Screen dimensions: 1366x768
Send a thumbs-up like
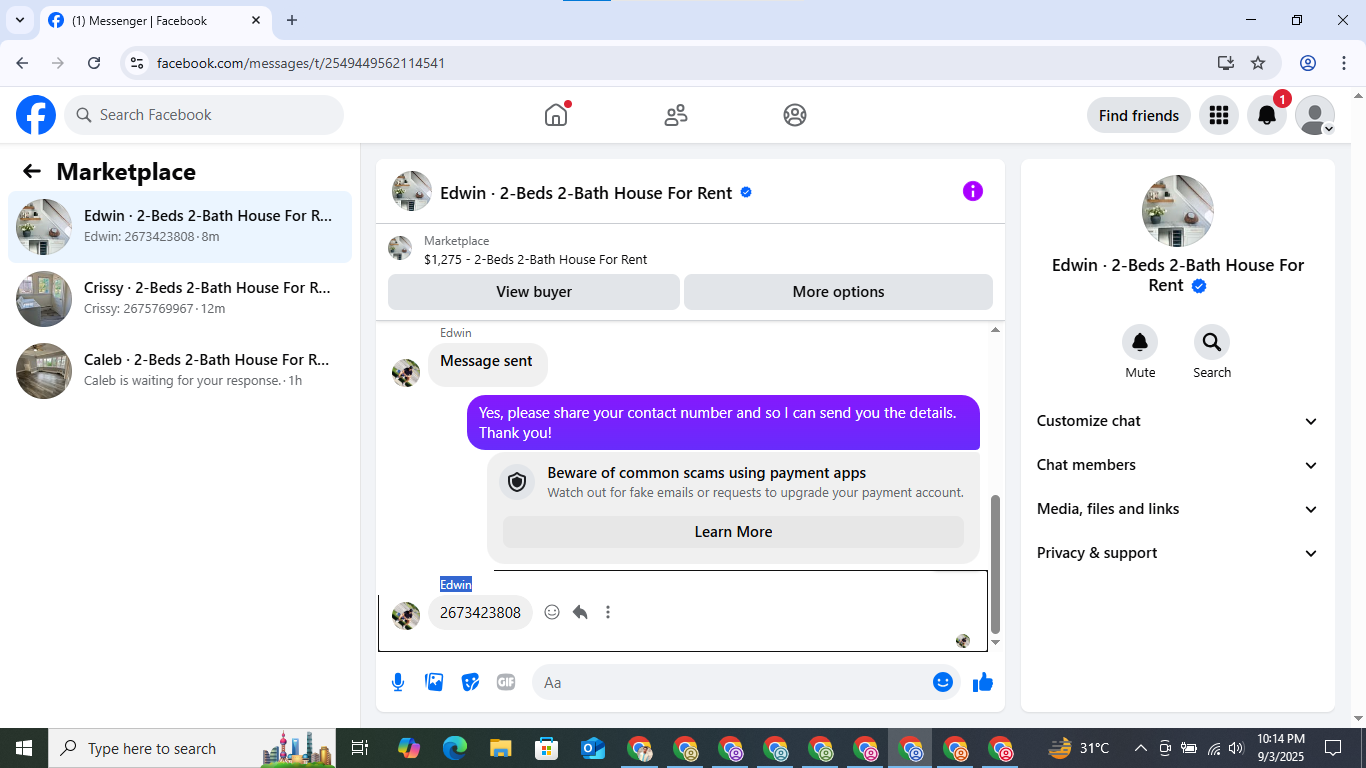pyautogui.click(x=983, y=682)
